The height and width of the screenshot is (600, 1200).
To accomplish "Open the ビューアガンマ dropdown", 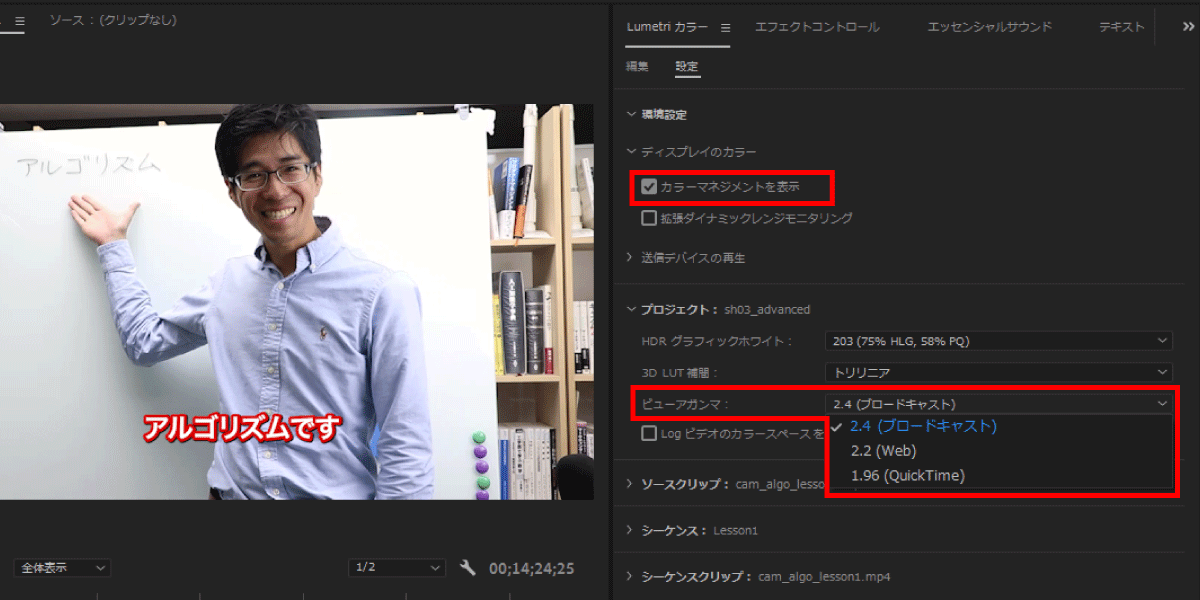I will coord(997,404).
